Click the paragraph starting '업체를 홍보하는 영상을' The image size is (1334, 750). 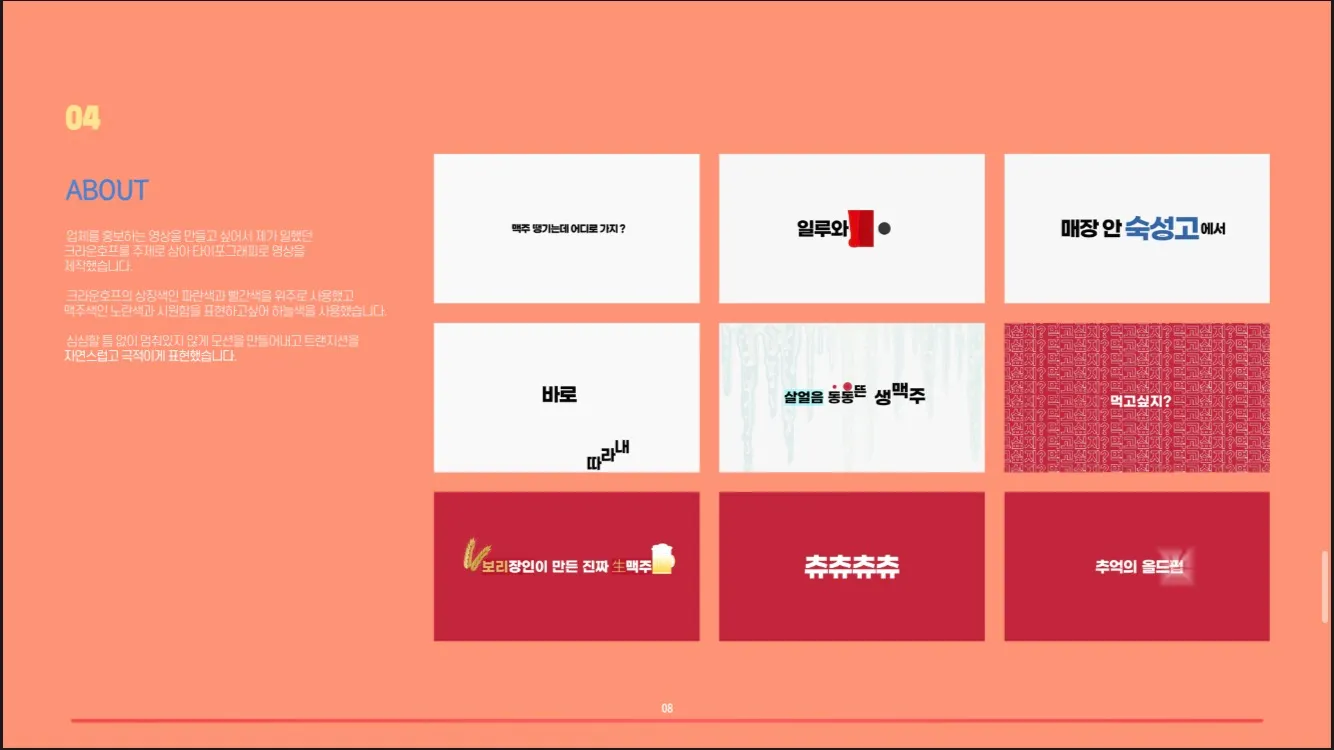(188, 251)
